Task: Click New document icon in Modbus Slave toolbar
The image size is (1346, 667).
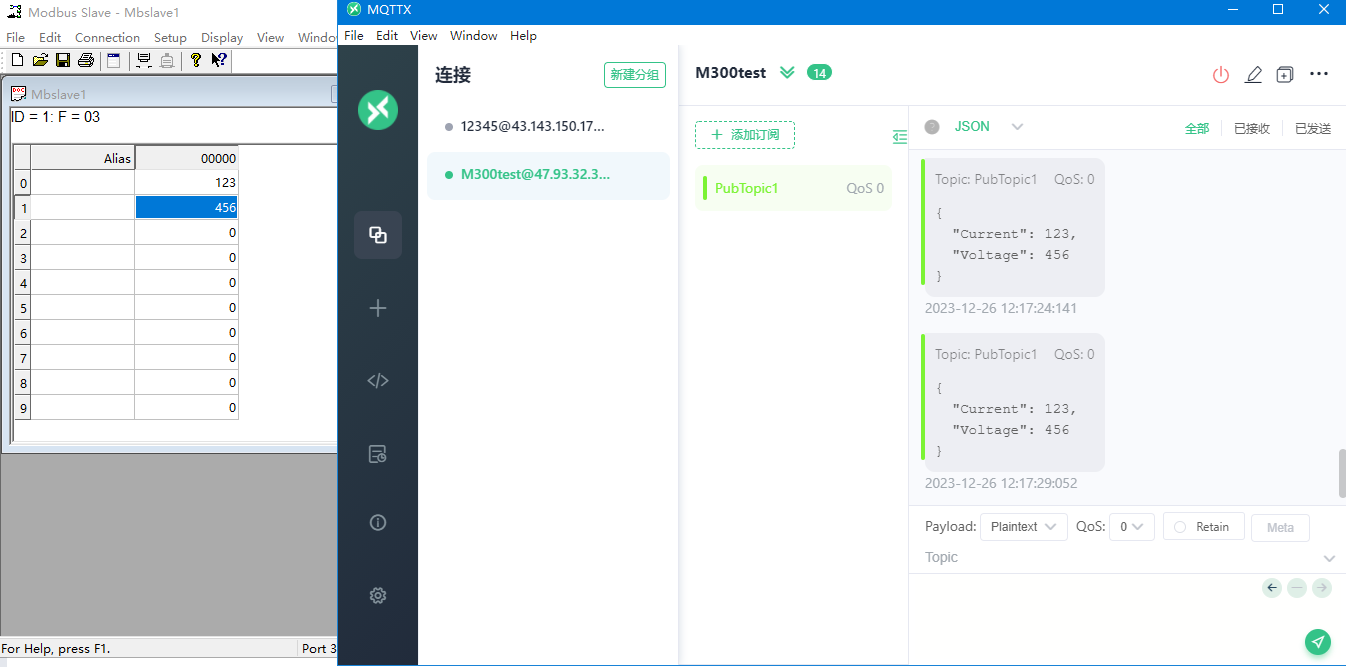Action: click(17, 60)
